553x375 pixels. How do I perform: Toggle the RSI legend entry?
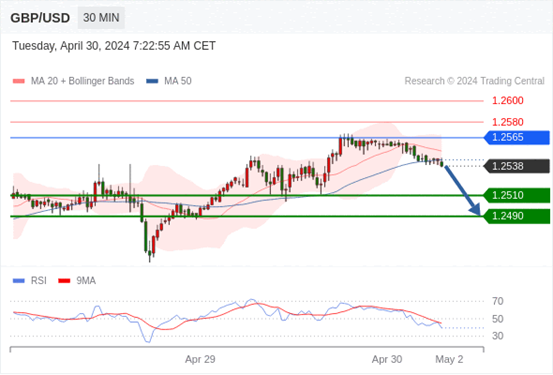30,281
